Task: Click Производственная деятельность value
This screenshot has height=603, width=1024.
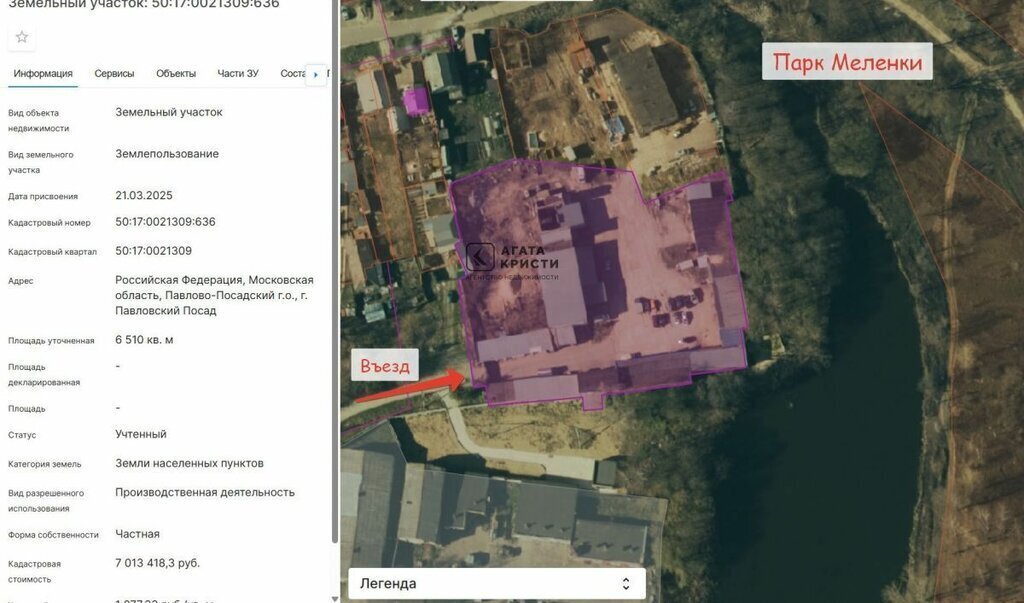Action: (205, 493)
